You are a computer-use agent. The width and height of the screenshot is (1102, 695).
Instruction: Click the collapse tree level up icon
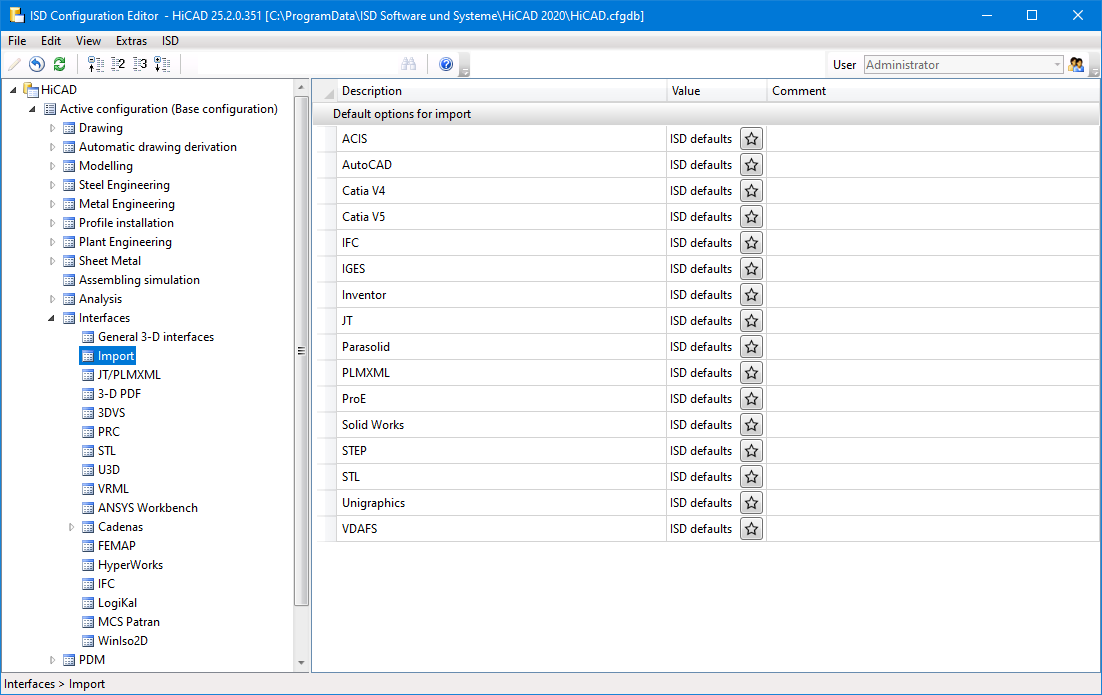point(96,64)
